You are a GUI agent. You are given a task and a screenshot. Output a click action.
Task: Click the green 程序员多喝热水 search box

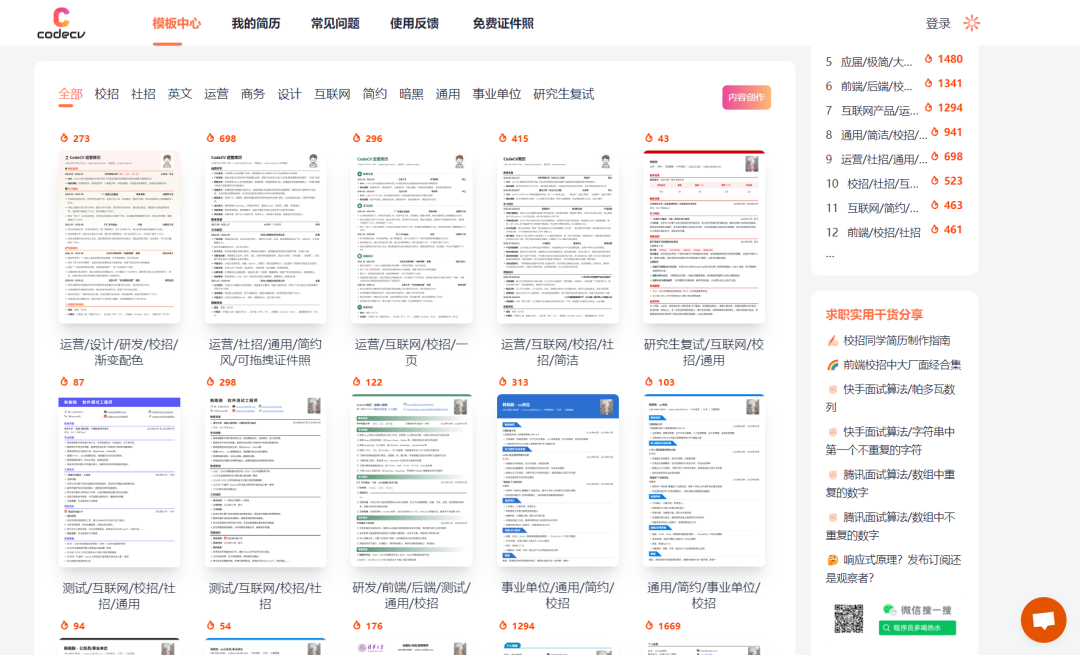pos(917,627)
